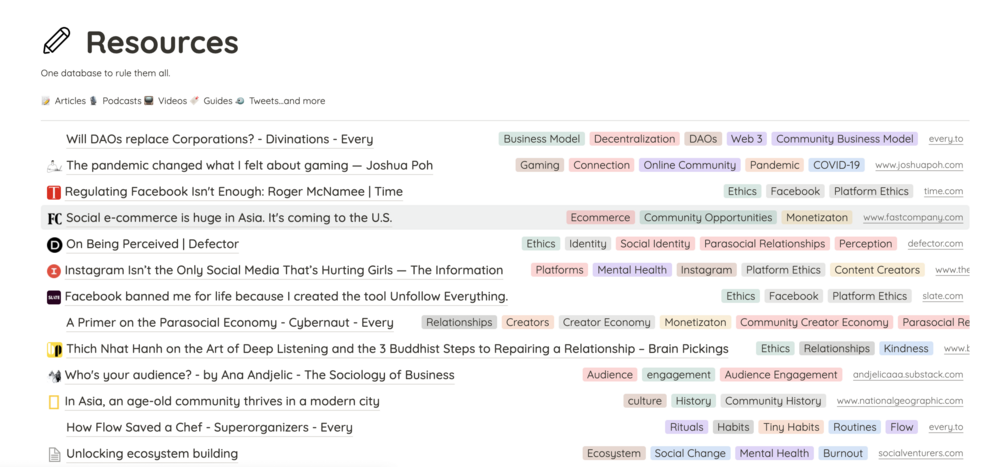Click the Decentralization tag
The image size is (1005, 467).
point(635,139)
